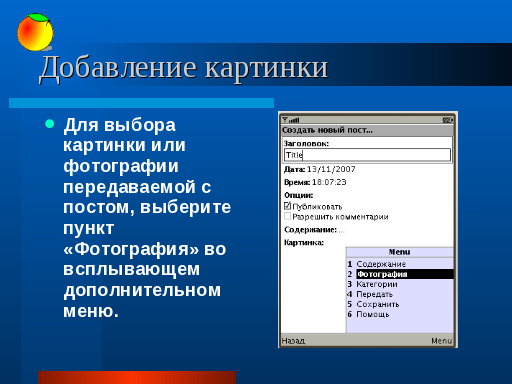Click the Картинка label field

[304, 242]
